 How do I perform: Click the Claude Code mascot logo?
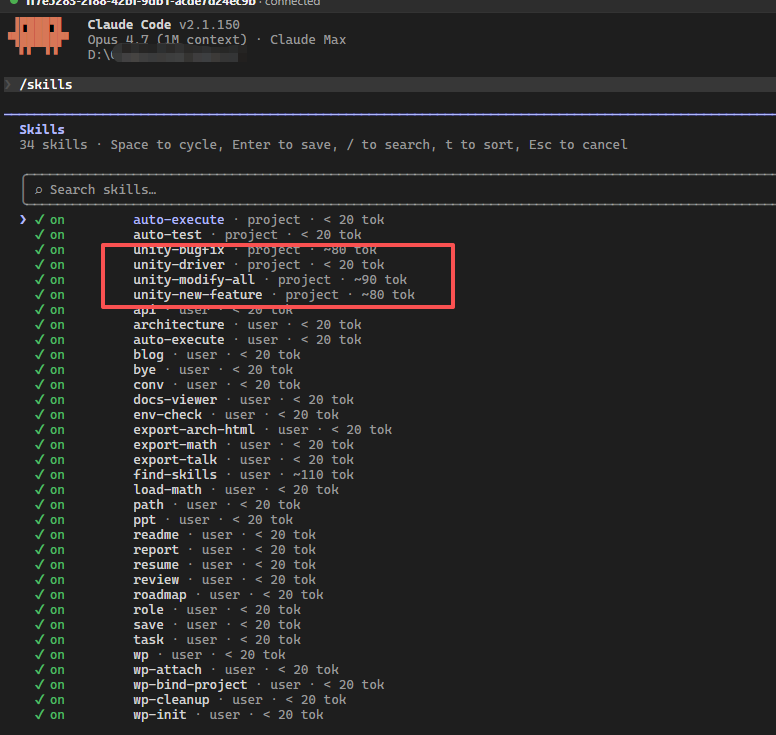[38, 36]
